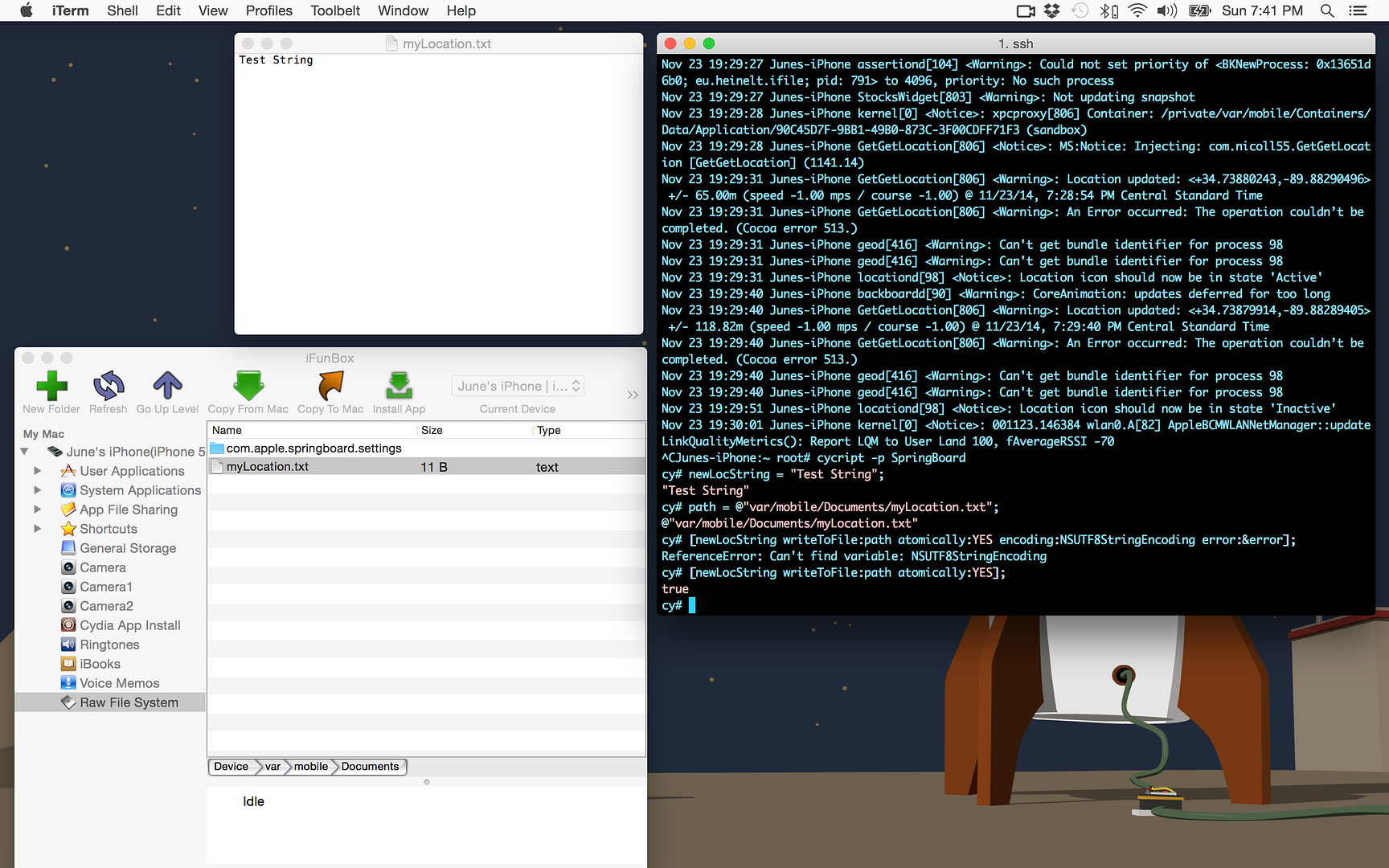
Task: Click the Copy To Mac icon
Action: tap(330, 386)
